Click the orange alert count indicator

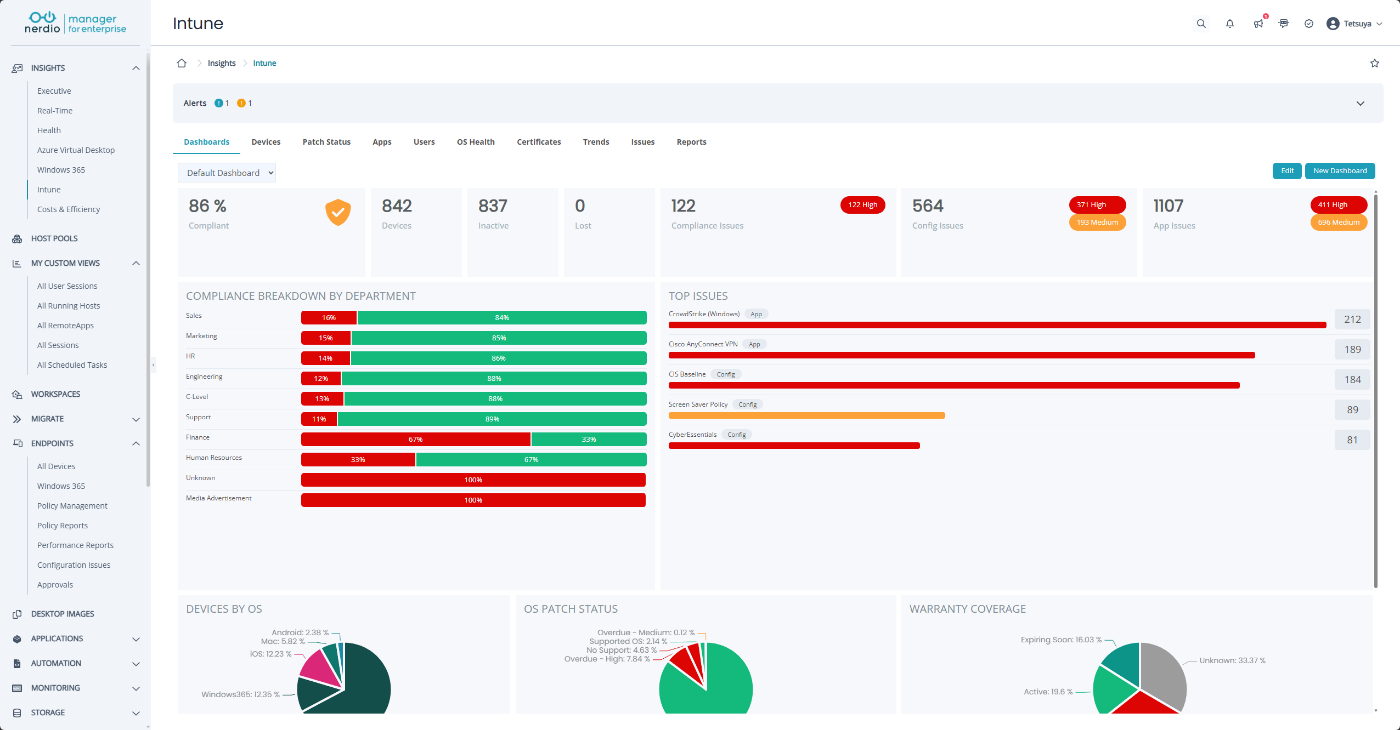pyautogui.click(x=245, y=103)
